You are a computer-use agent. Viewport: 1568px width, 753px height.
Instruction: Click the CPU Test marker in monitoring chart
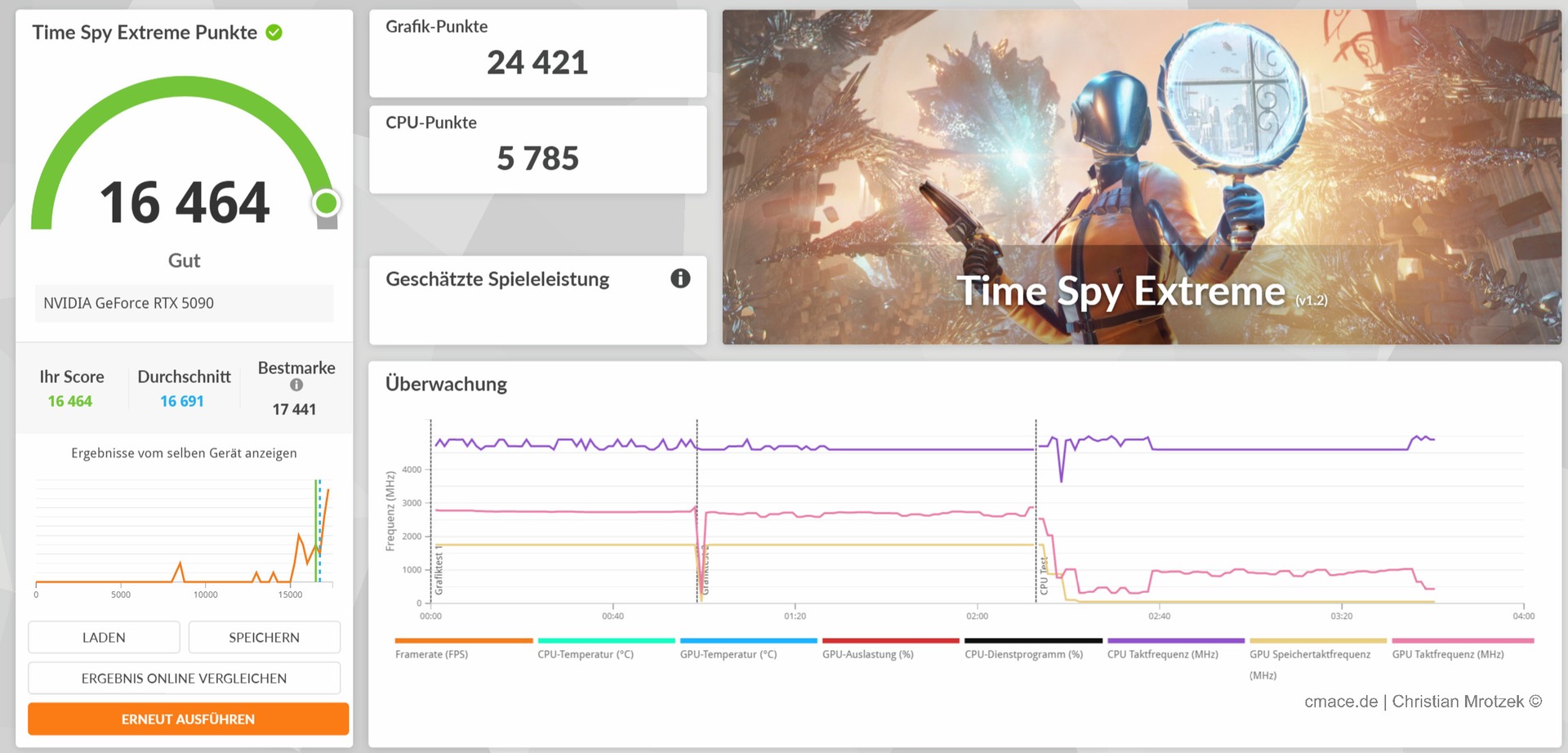coord(1043,576)
